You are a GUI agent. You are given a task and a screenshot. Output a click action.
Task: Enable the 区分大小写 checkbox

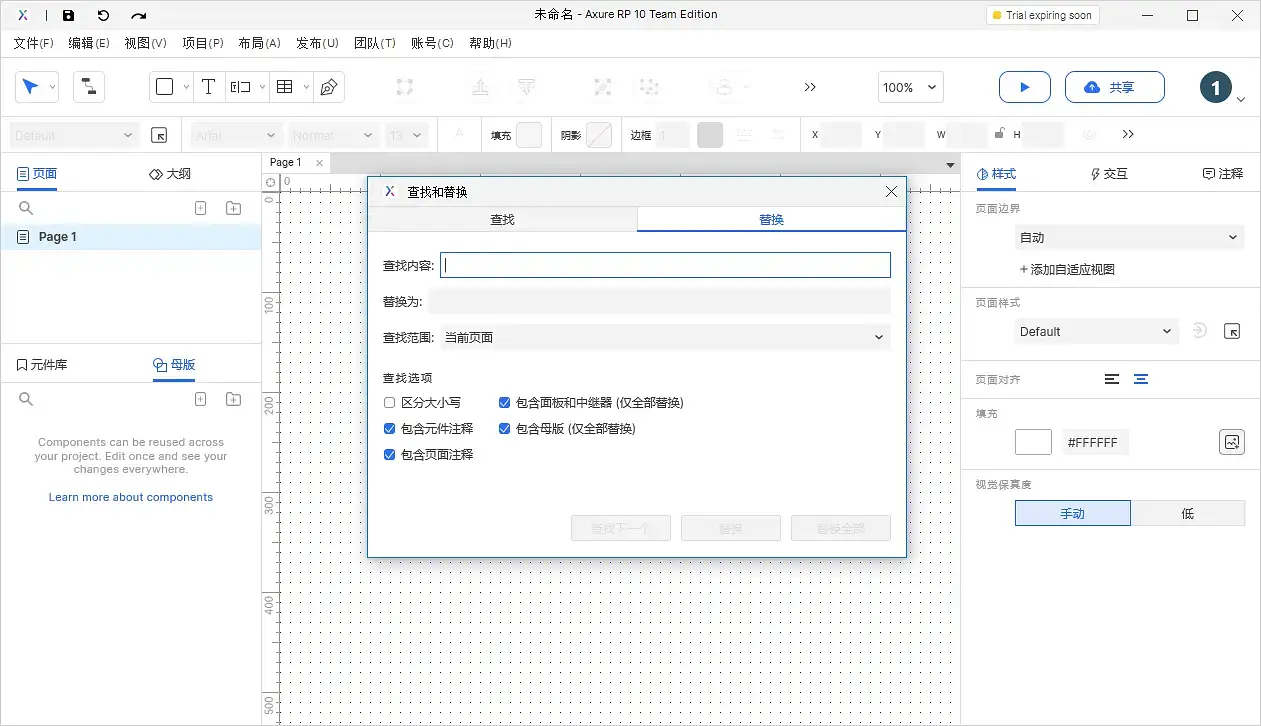[389, 402]
